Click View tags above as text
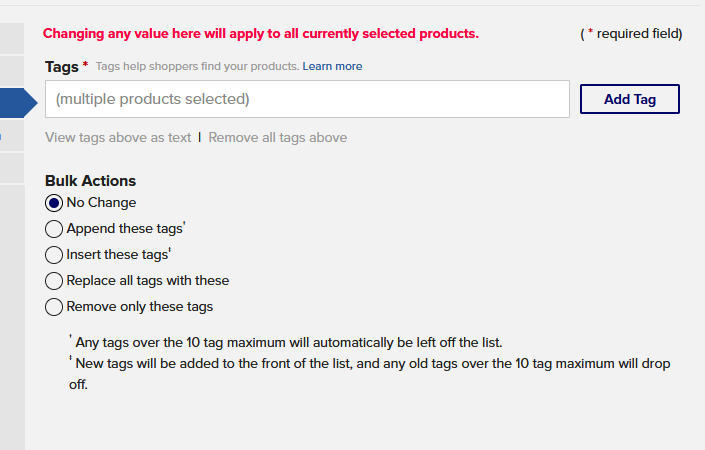Screen dimensions: 705x450 click(x=118, y=138)
